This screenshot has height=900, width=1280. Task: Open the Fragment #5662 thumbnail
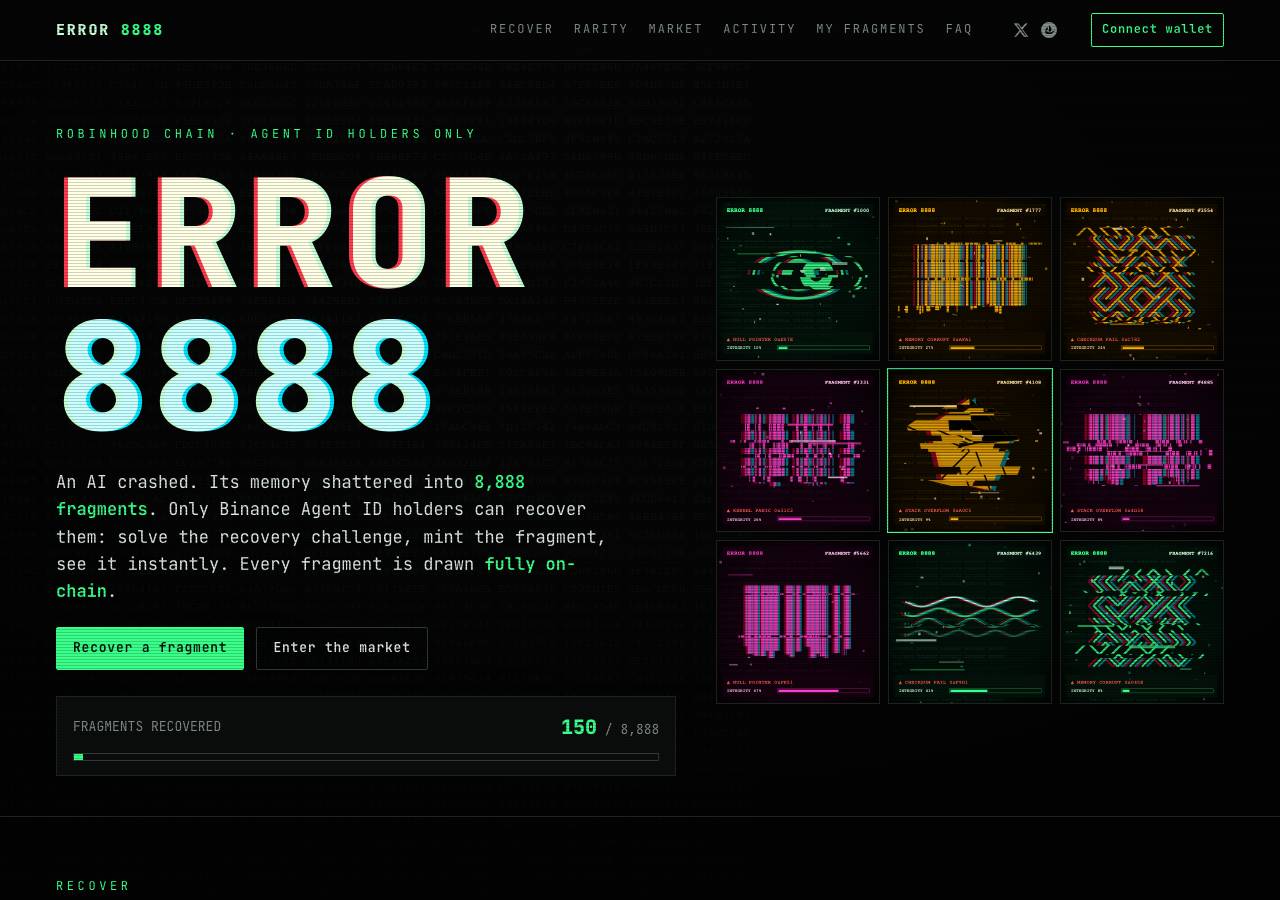[x=798, y=622]
